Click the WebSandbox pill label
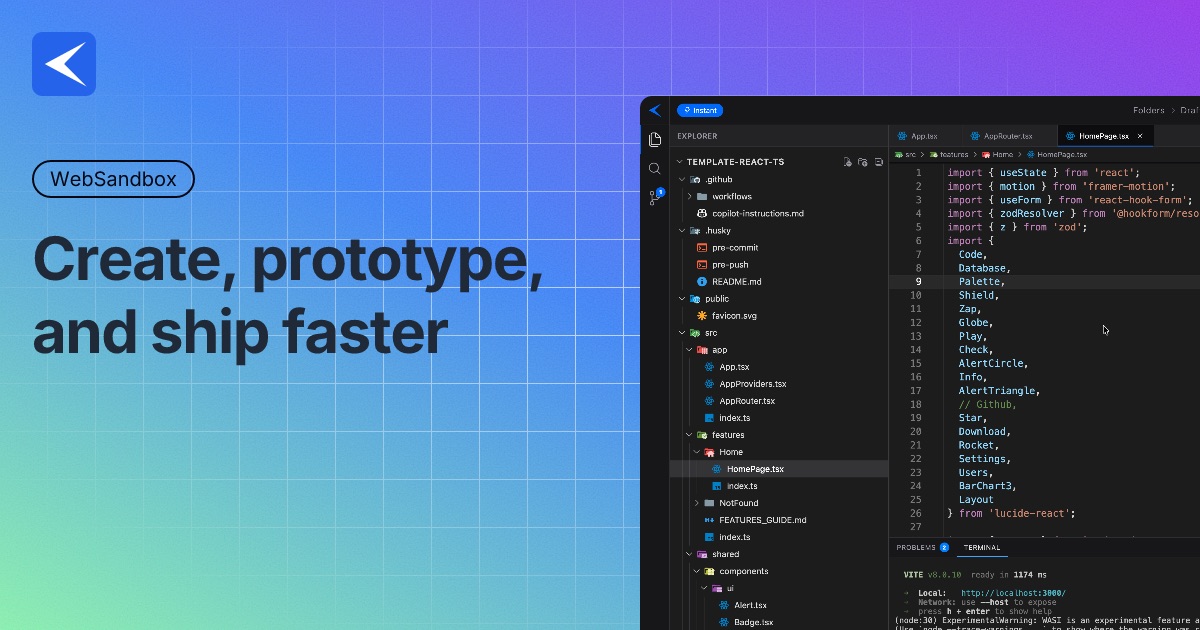This screenshot has width=1200, height=630. point(114,179)
